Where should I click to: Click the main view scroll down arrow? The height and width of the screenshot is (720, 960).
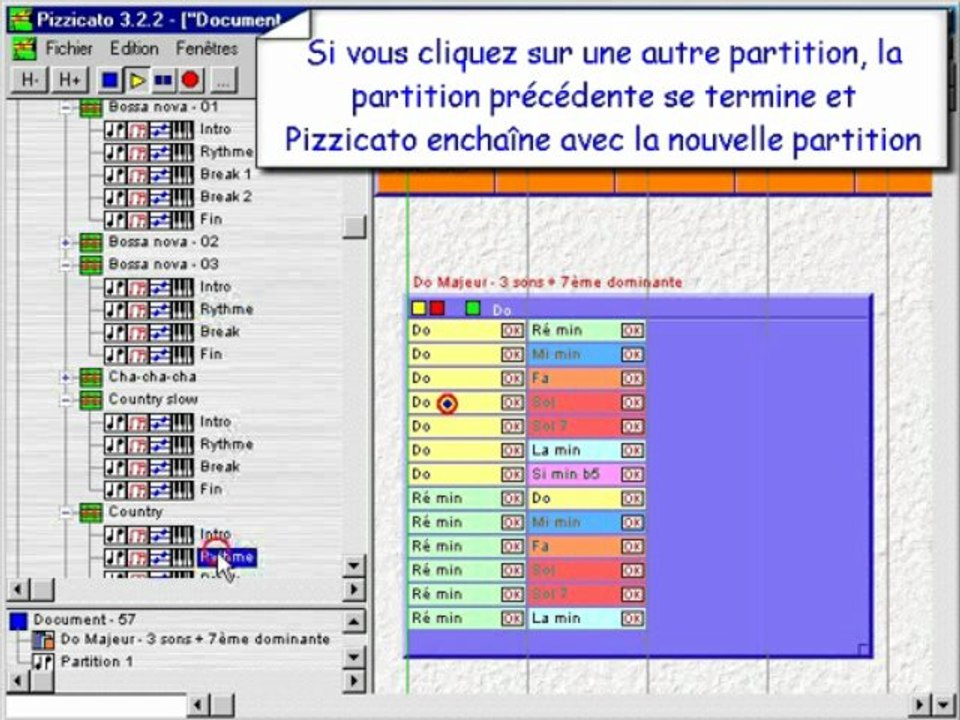click(943, 705)
